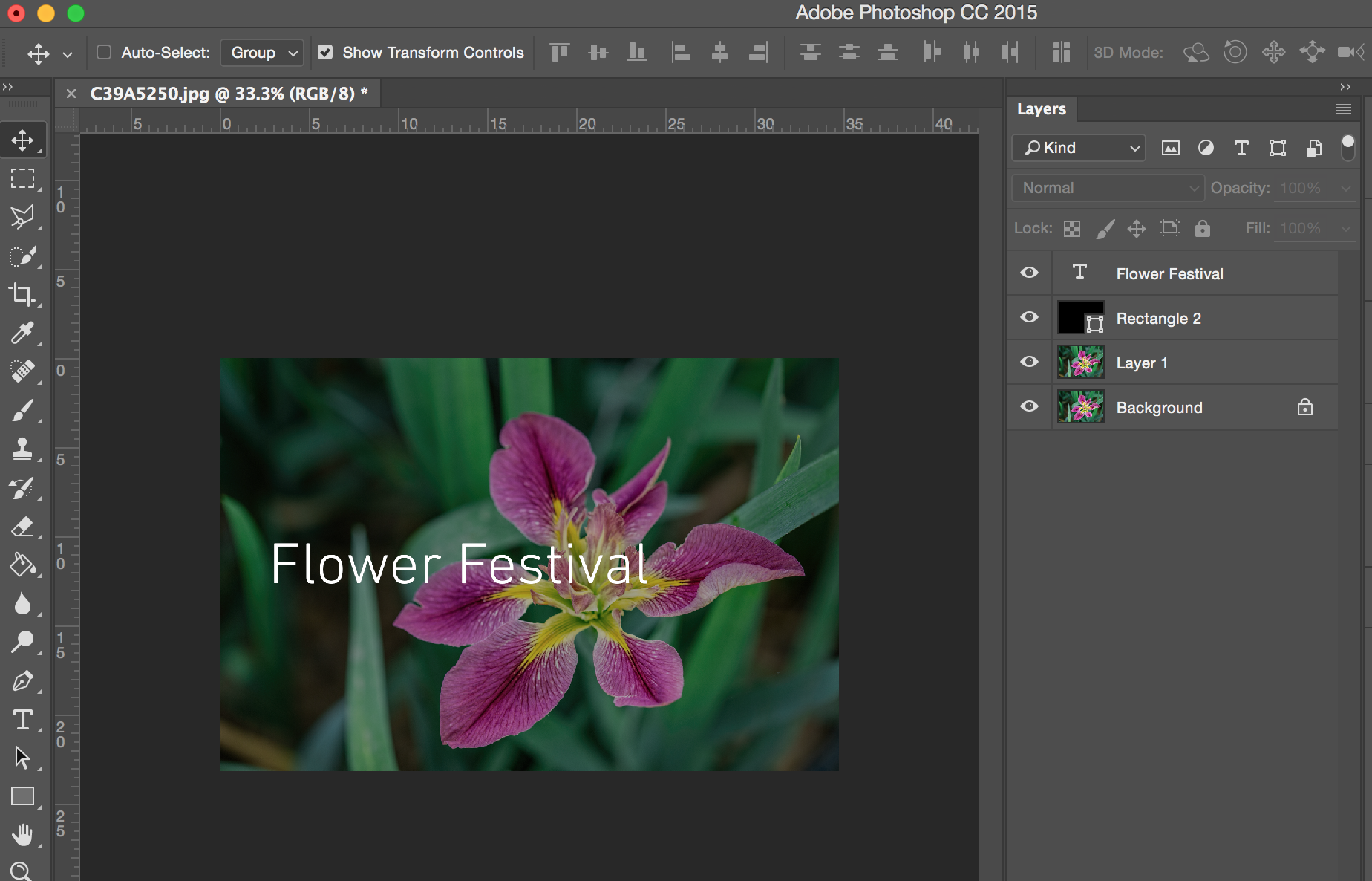Screen dimensions: 1372x881
Task: Select the Quick Selection tool
Action: coord(22,256)
